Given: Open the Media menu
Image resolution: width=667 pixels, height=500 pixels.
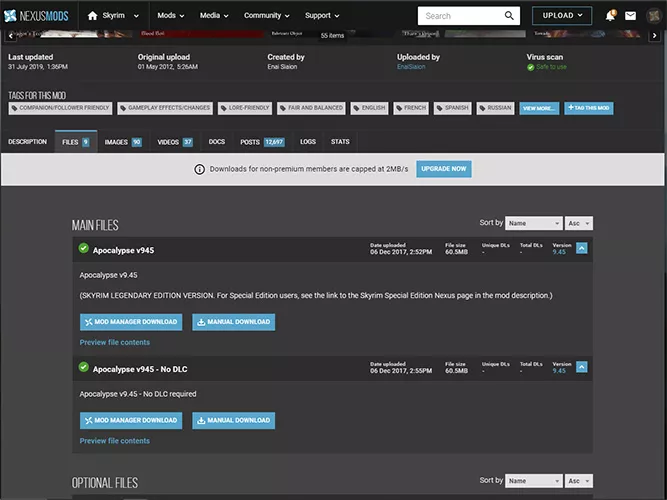Looking at the screenshot, I should tap(214, 16).
